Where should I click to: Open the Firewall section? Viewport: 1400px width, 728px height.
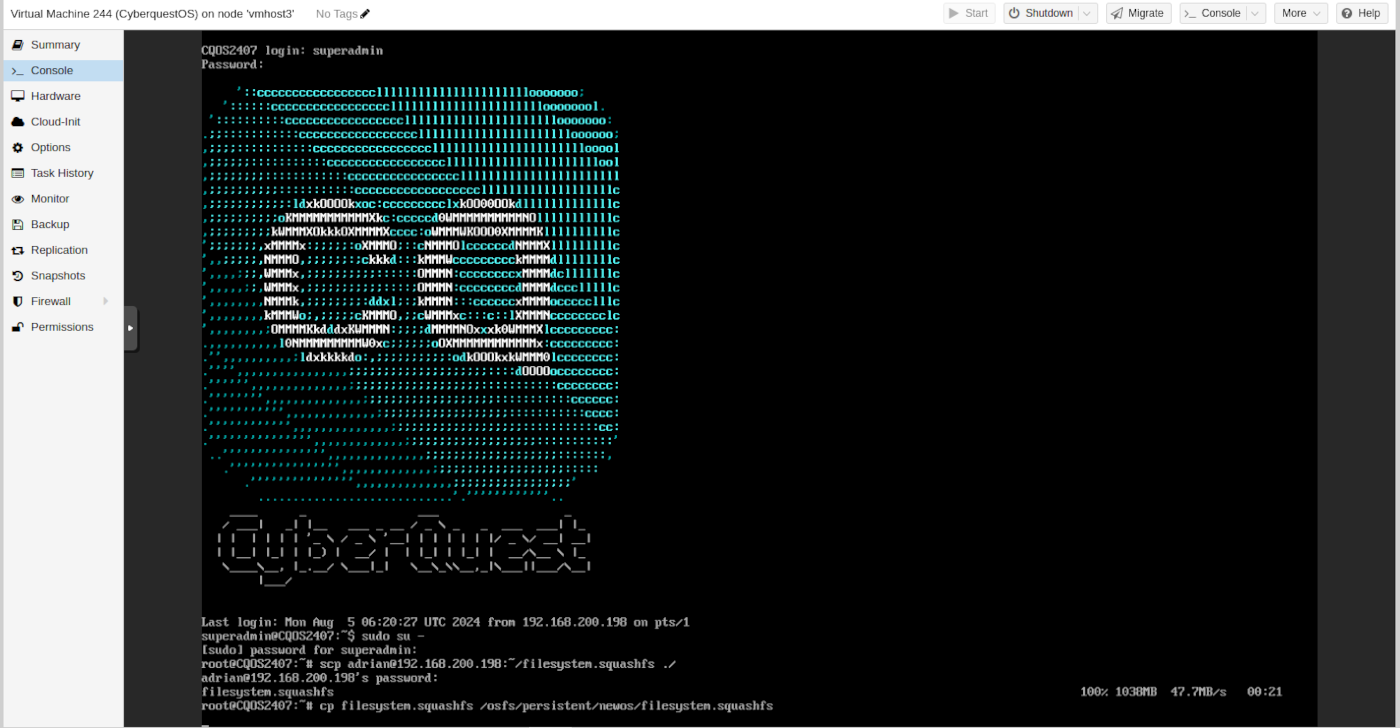click(62, 301)
